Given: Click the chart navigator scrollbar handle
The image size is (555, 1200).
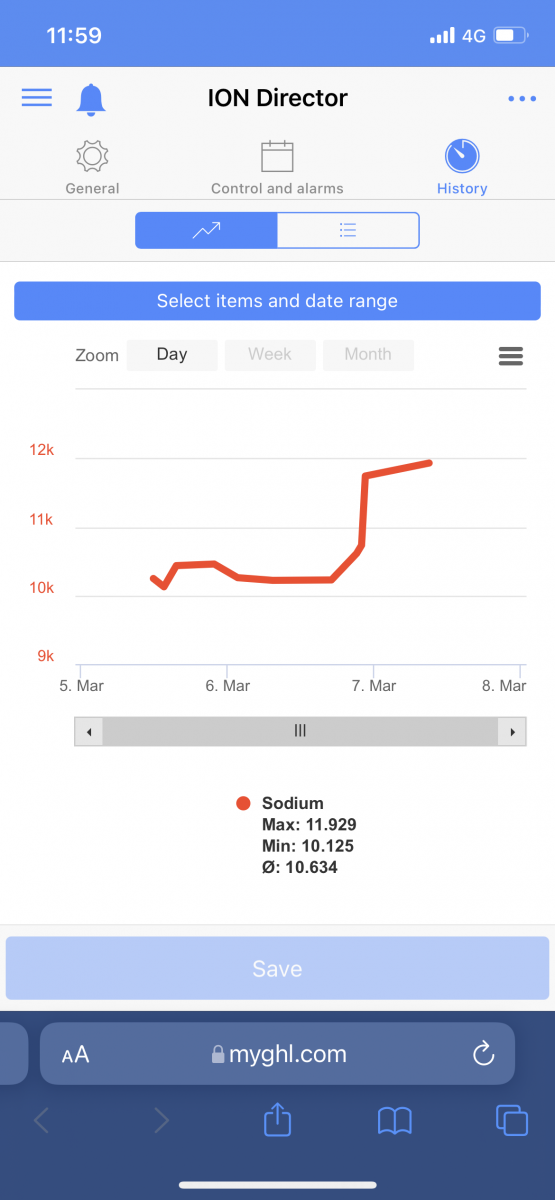Looking at the screenshot, I should tap(300, 732).
